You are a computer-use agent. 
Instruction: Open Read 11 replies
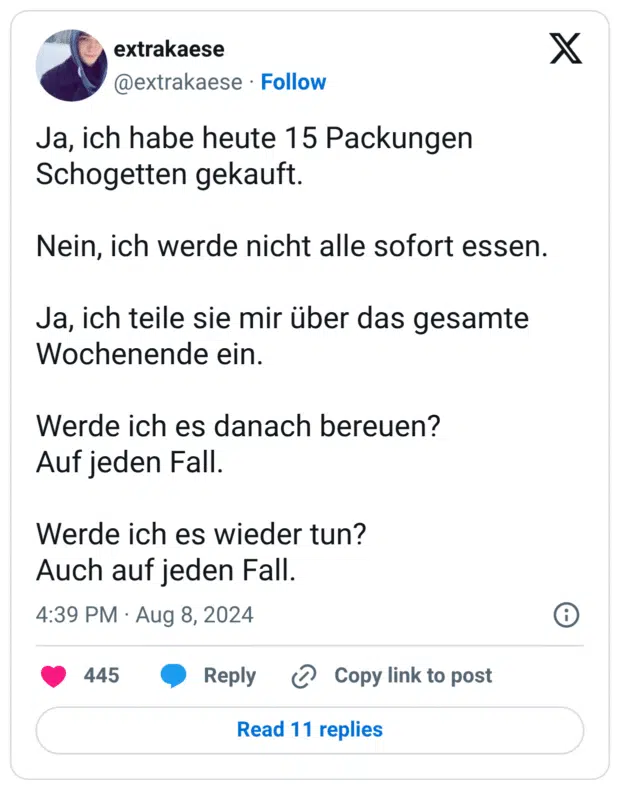click(x=310, y=730)
